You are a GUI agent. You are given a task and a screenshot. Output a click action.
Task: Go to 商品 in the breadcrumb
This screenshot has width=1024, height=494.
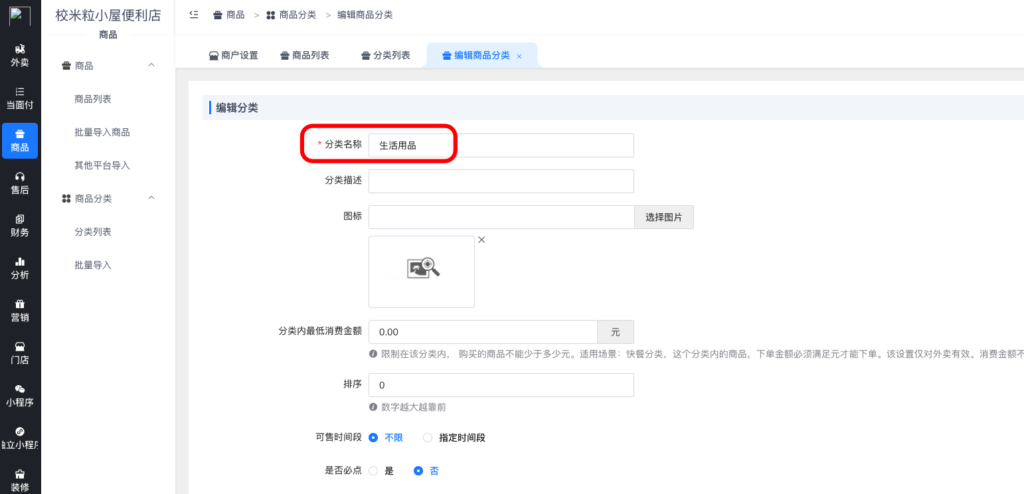coord(229,14)
